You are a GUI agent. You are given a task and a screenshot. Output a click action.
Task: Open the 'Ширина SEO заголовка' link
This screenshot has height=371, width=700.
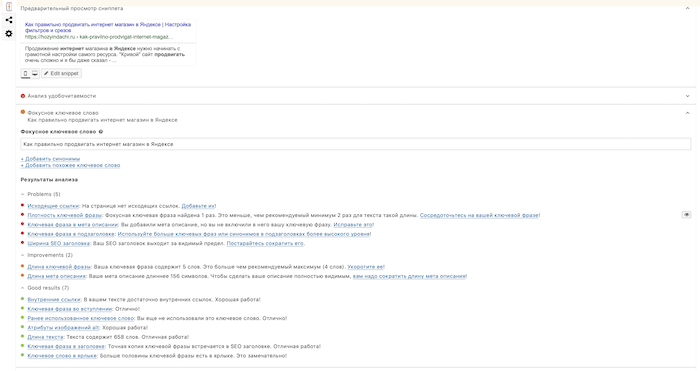click(x=58, y=243)
